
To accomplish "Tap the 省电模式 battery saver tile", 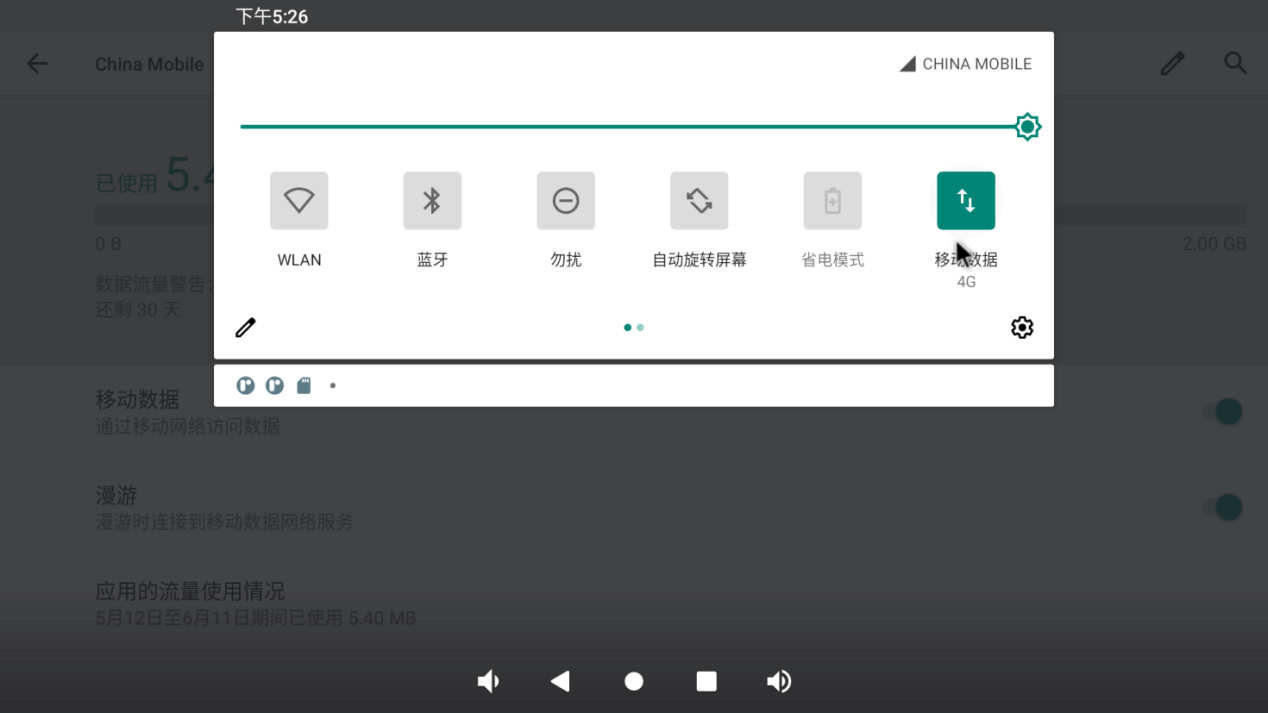I will [832, 201].
